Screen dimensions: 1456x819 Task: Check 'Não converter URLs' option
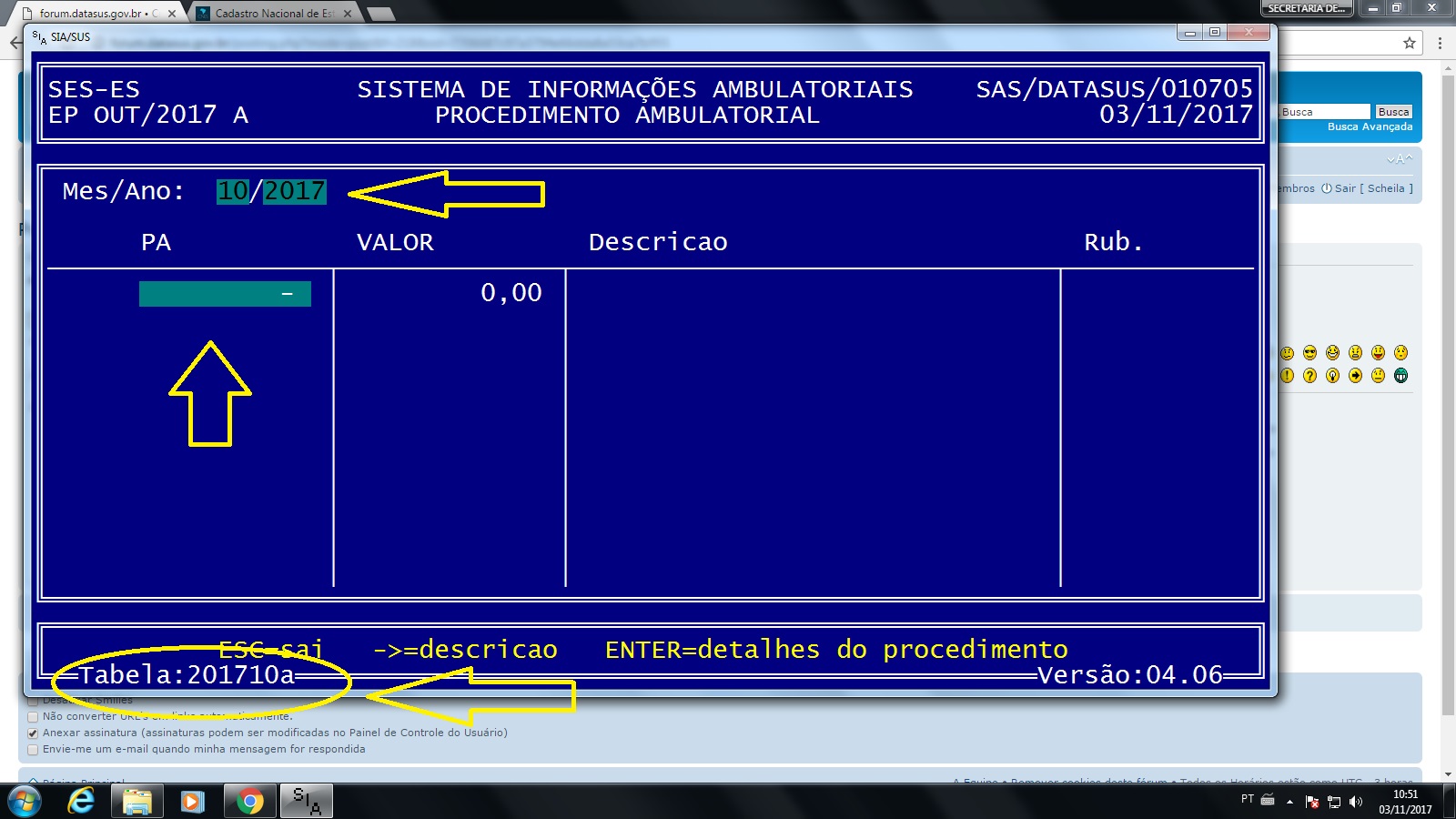pos(33,717)
